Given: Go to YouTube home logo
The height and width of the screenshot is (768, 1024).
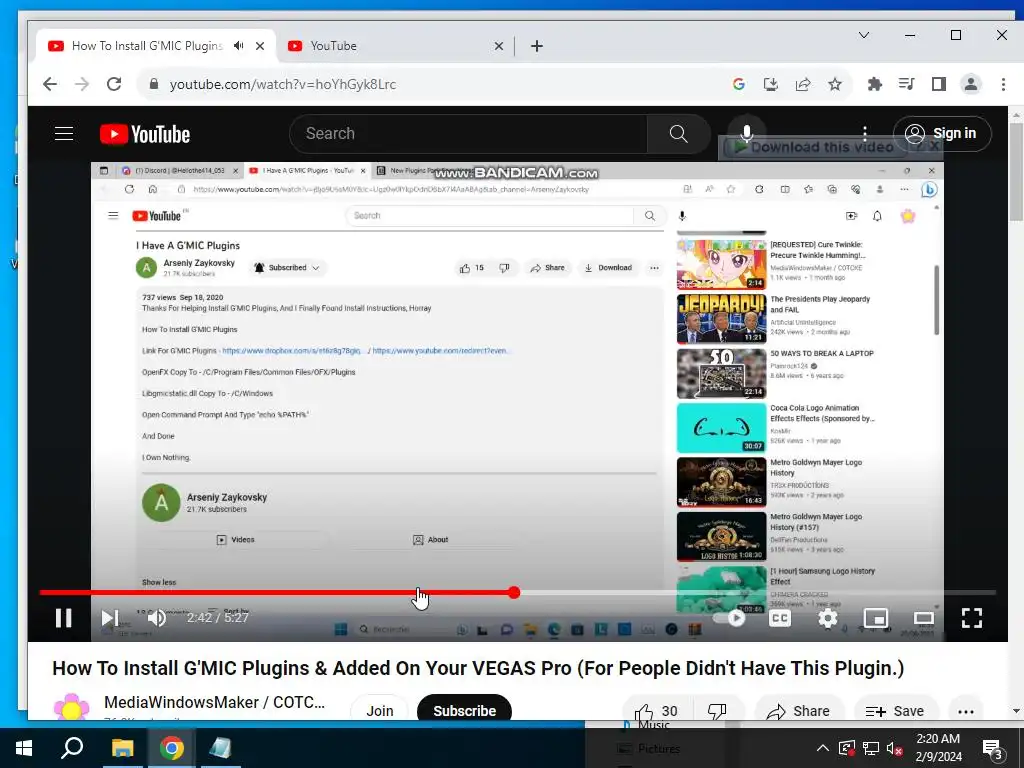Looking at the screenshot, I should click(145, 134).
